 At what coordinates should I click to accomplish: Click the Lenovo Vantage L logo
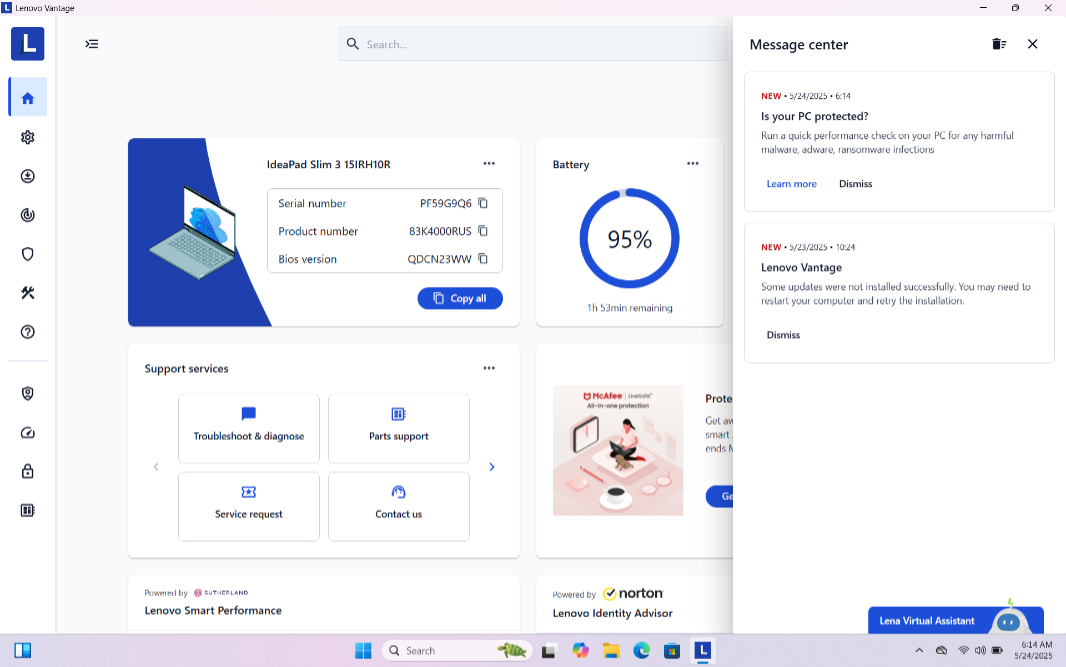coord(28,44)
